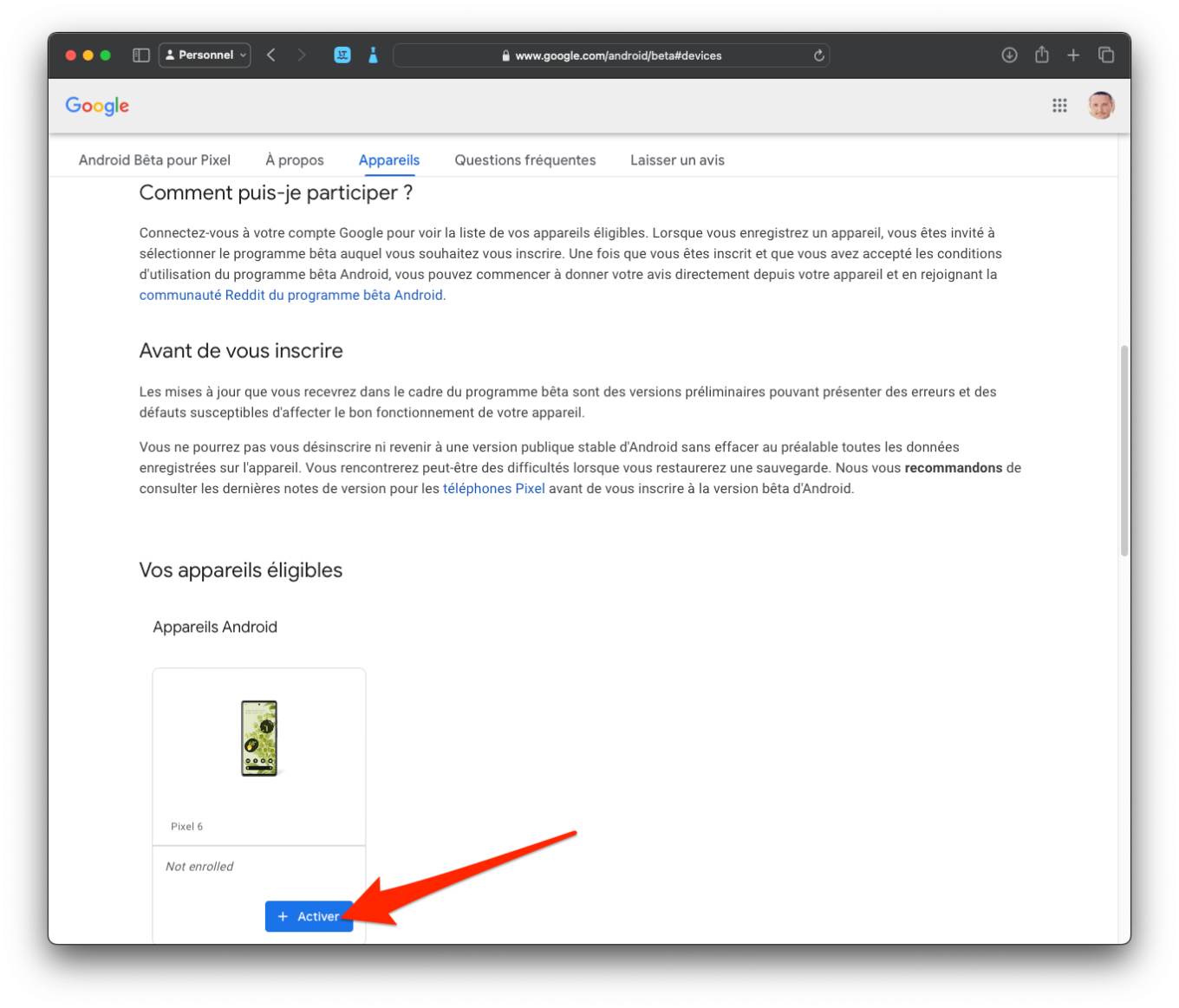Add a new tab with the plus icon

click(1073, 55)
